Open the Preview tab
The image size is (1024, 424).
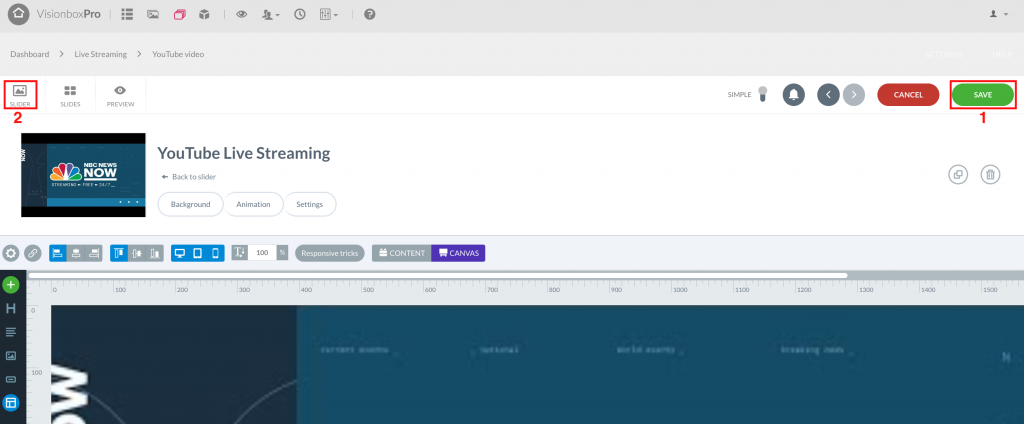click(x=120, y=95)
